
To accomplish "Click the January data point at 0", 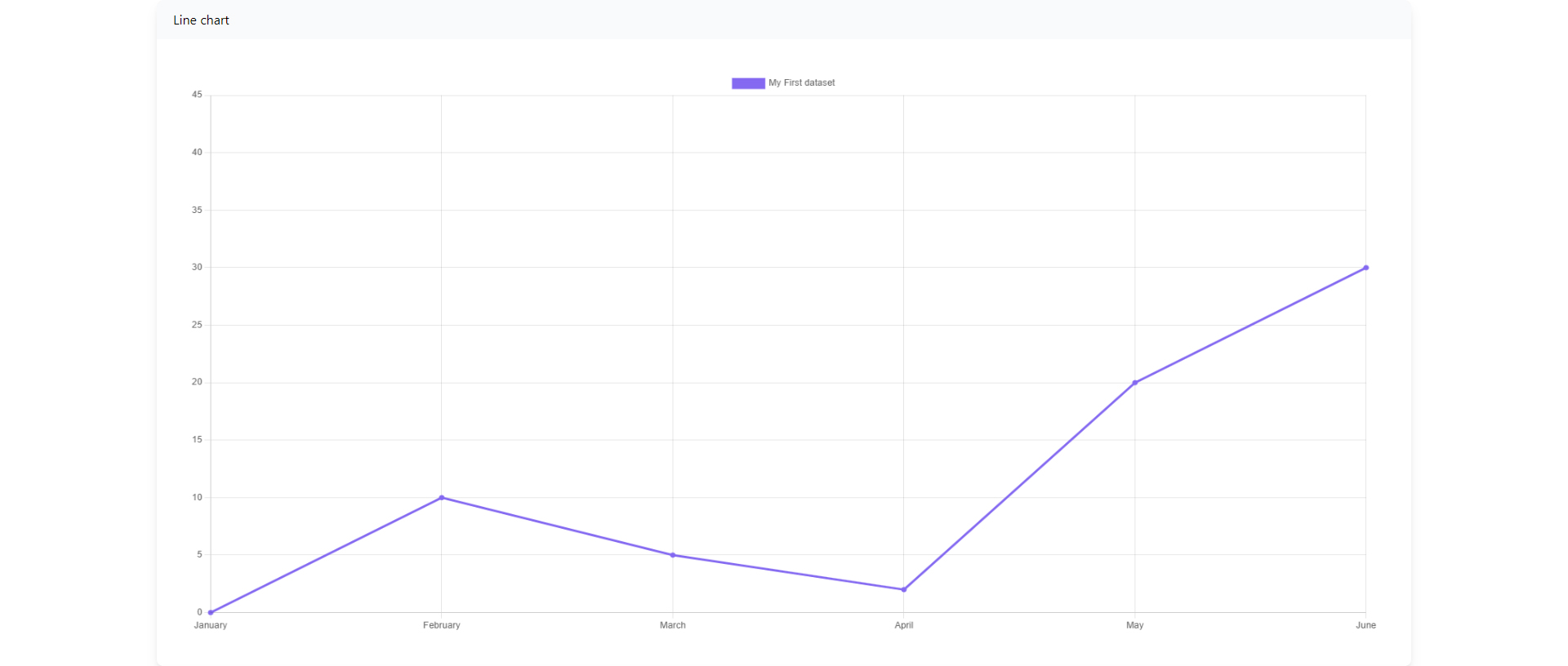I will point(211,612).
